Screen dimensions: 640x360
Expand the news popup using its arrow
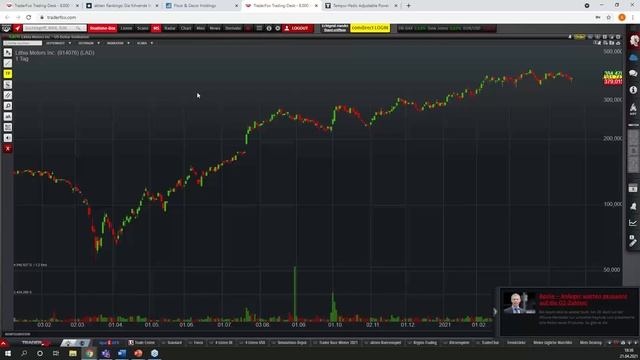point(495,312)
